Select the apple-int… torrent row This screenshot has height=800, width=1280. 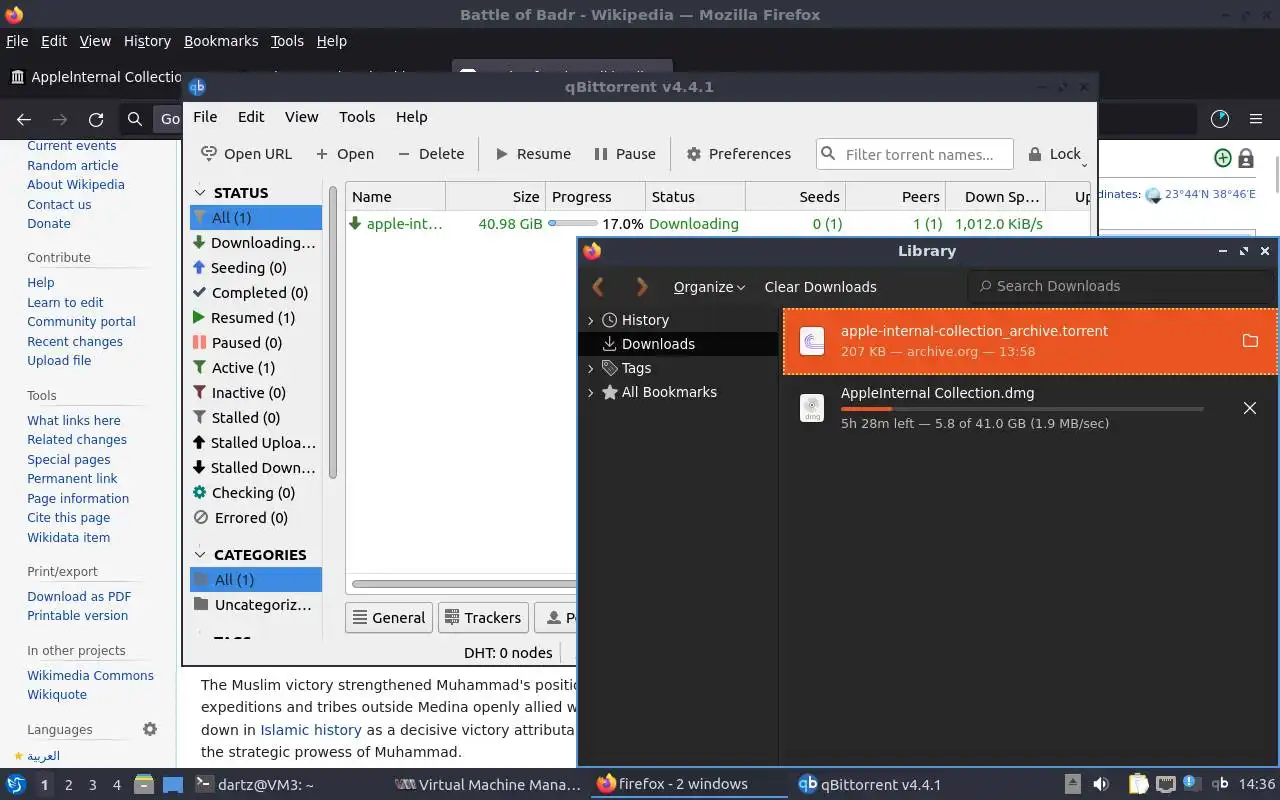click(720, 224)
